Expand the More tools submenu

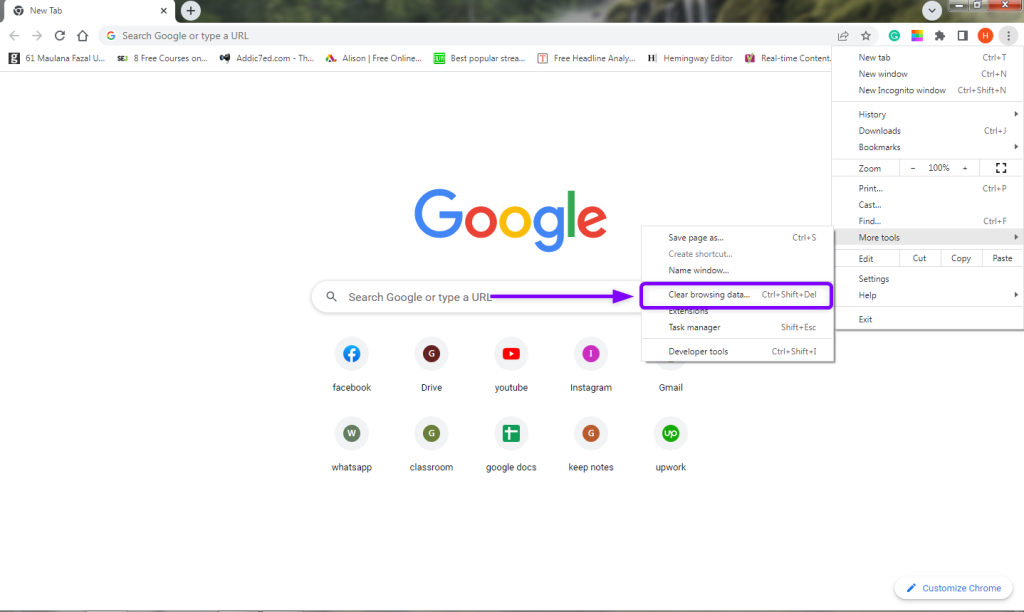point(928,237)
